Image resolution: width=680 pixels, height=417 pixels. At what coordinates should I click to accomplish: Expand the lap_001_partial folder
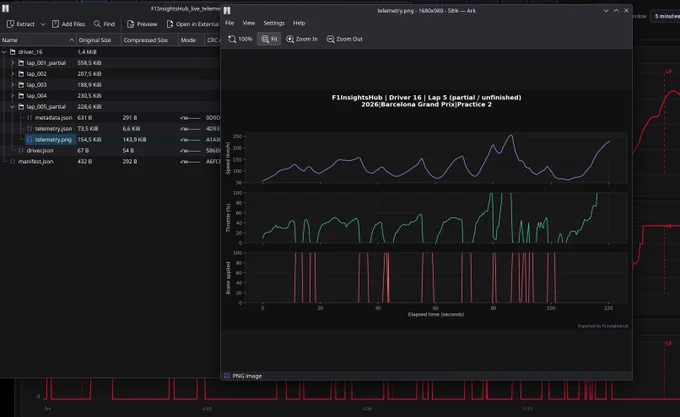tap(12, 63)
